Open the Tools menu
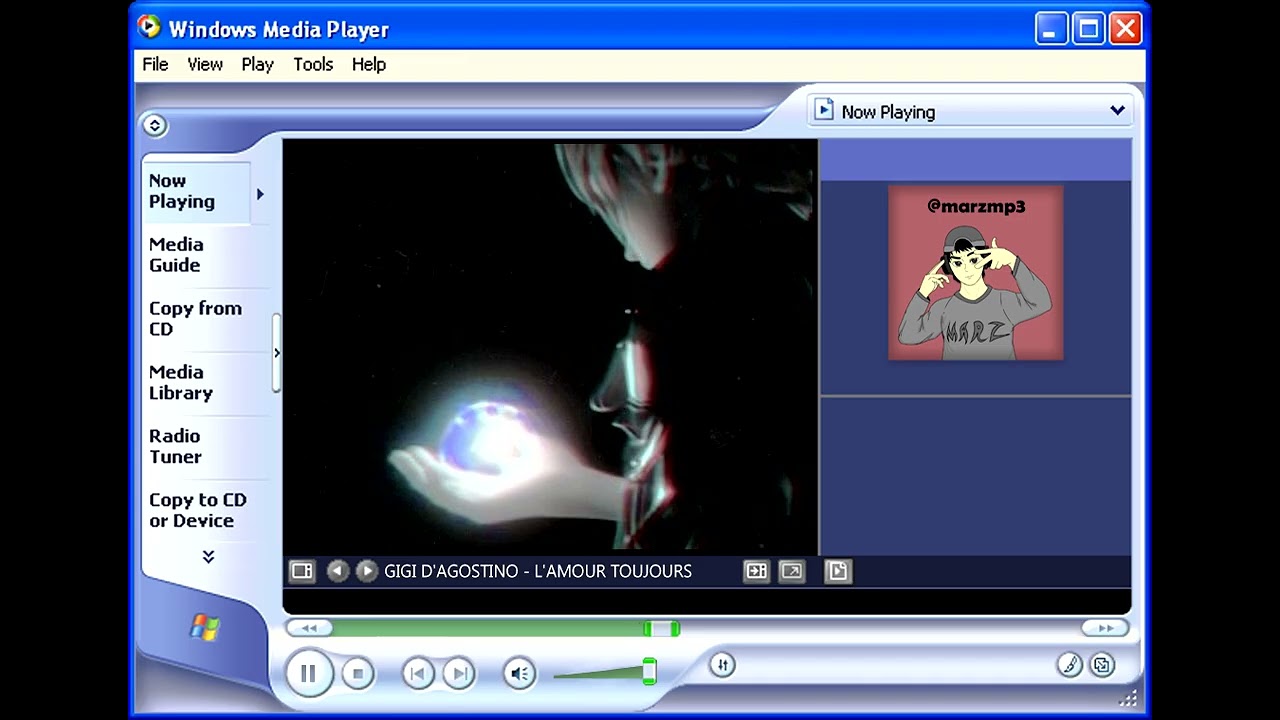1280x720 pixels. click(313, 64)
